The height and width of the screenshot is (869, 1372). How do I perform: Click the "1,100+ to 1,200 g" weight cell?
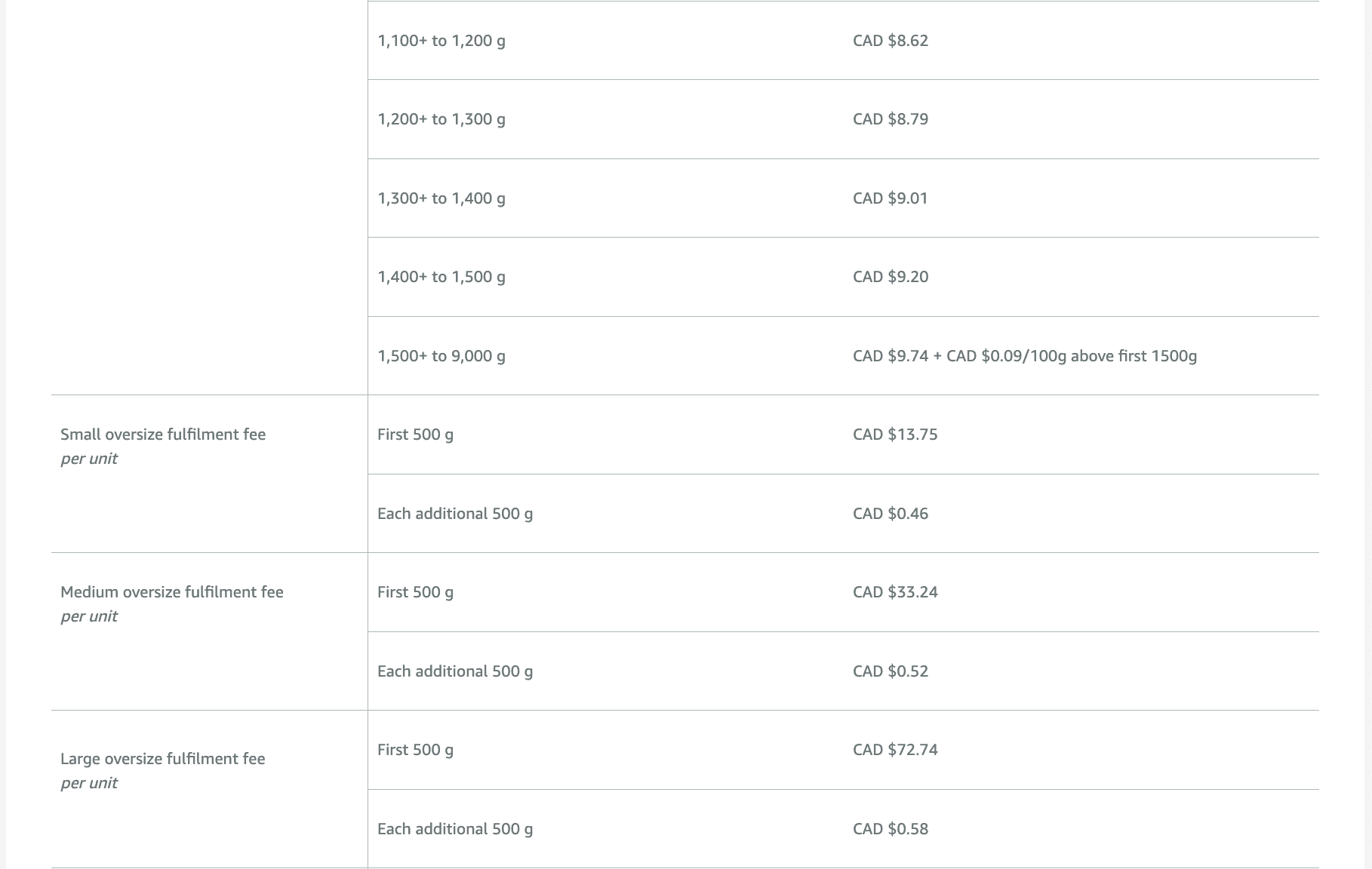(x=441, y=41)
